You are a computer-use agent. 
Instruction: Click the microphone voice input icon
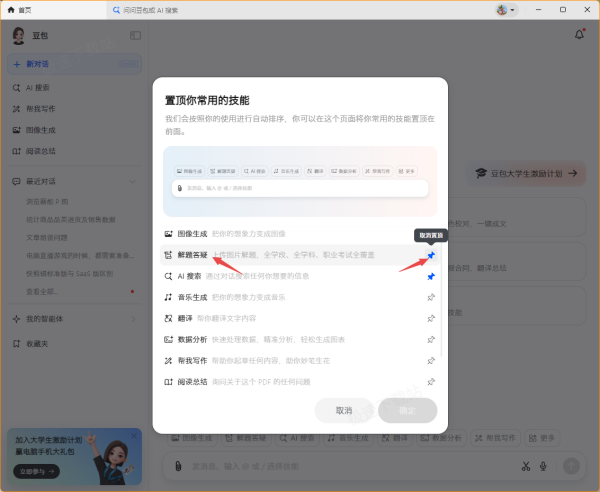[543, 466]
